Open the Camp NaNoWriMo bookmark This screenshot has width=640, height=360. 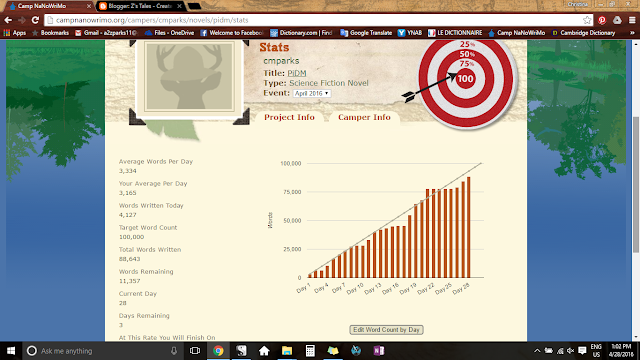pos(516,33)
